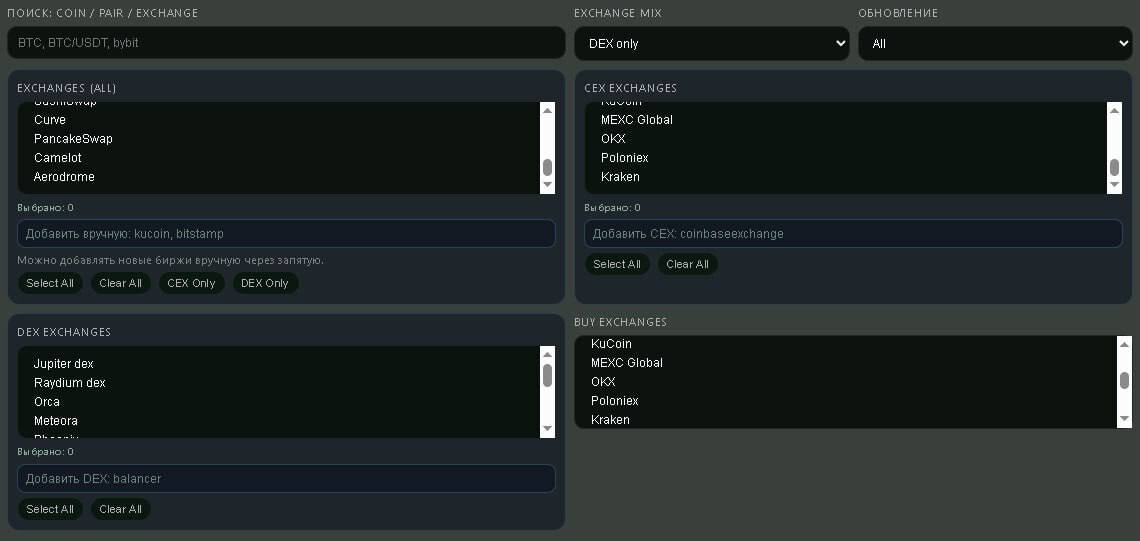This screenshot has width=1140, height=541.
Task: Select Orca in DEX Exchanges list
Action: pos(279,401)
